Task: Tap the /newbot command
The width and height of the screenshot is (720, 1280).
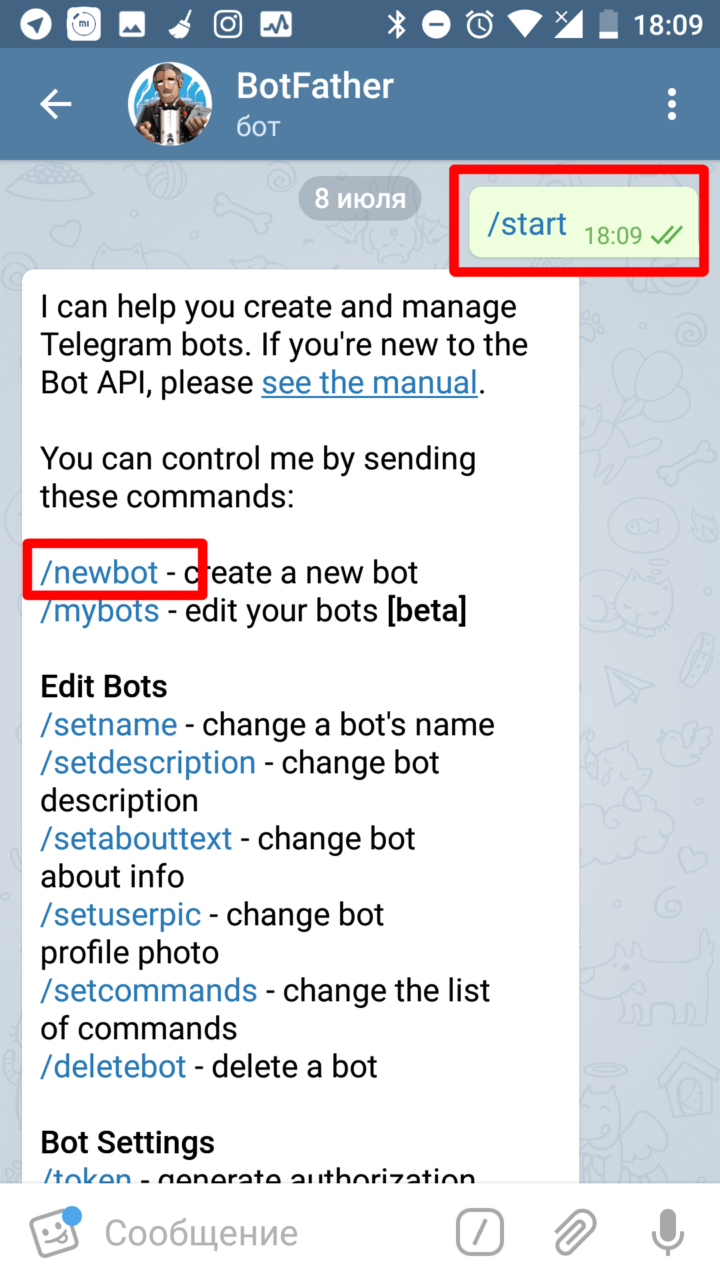Action: tap(99, 573)
